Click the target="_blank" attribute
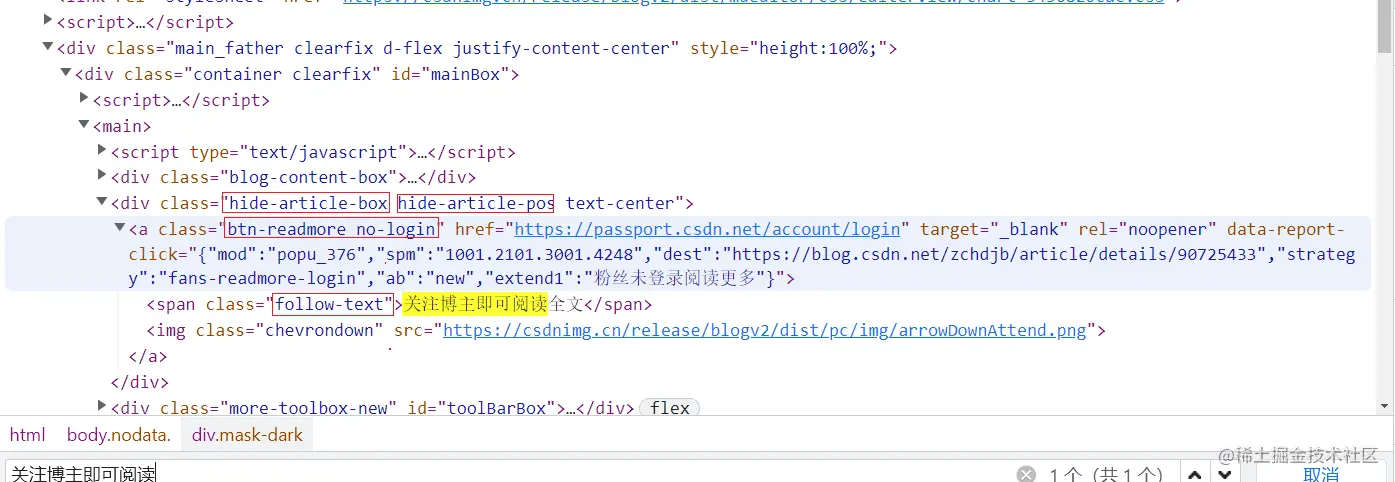Viewport: 1395px width, 482px height. coord(994,230)
